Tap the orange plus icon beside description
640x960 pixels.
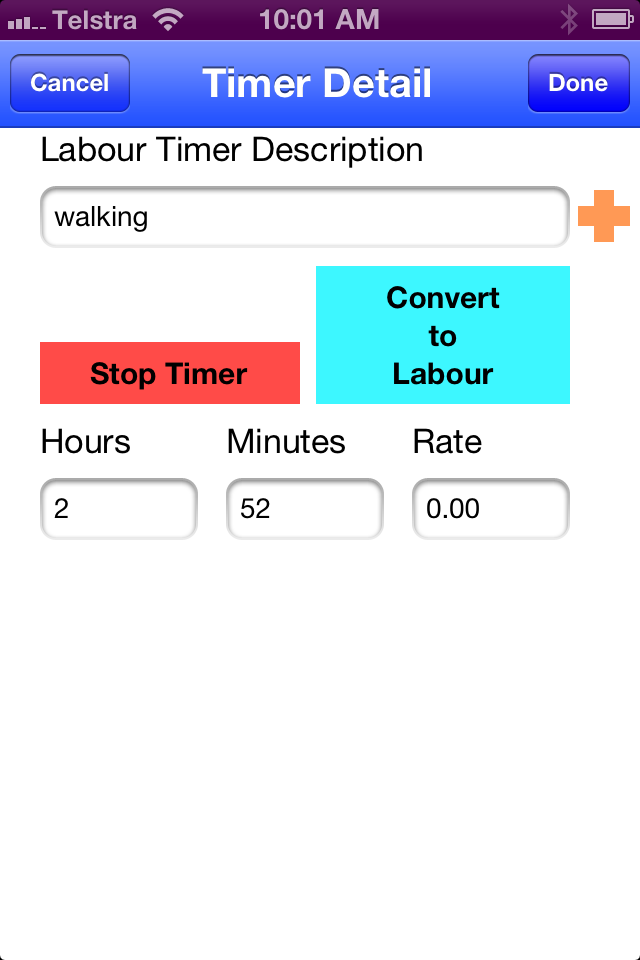tap(603, 216)
